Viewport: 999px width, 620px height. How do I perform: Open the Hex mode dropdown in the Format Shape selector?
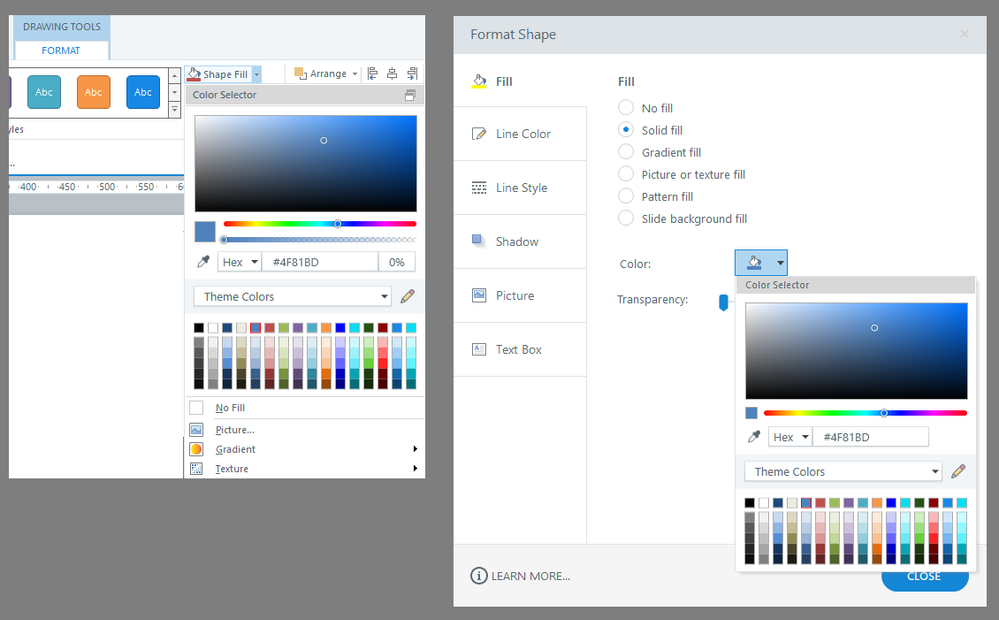click(x=790, y=437)
